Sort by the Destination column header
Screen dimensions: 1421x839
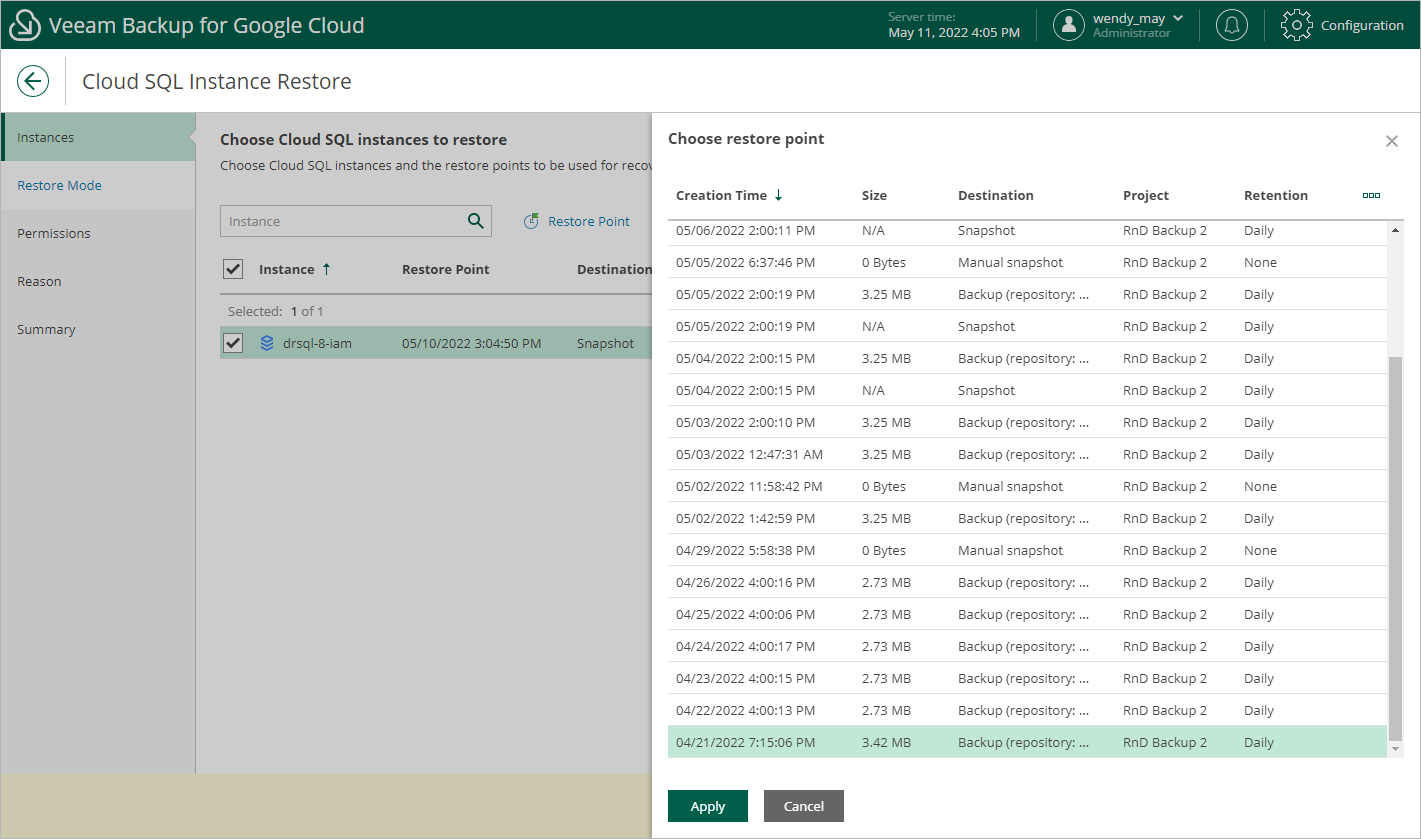pos(995,195)
